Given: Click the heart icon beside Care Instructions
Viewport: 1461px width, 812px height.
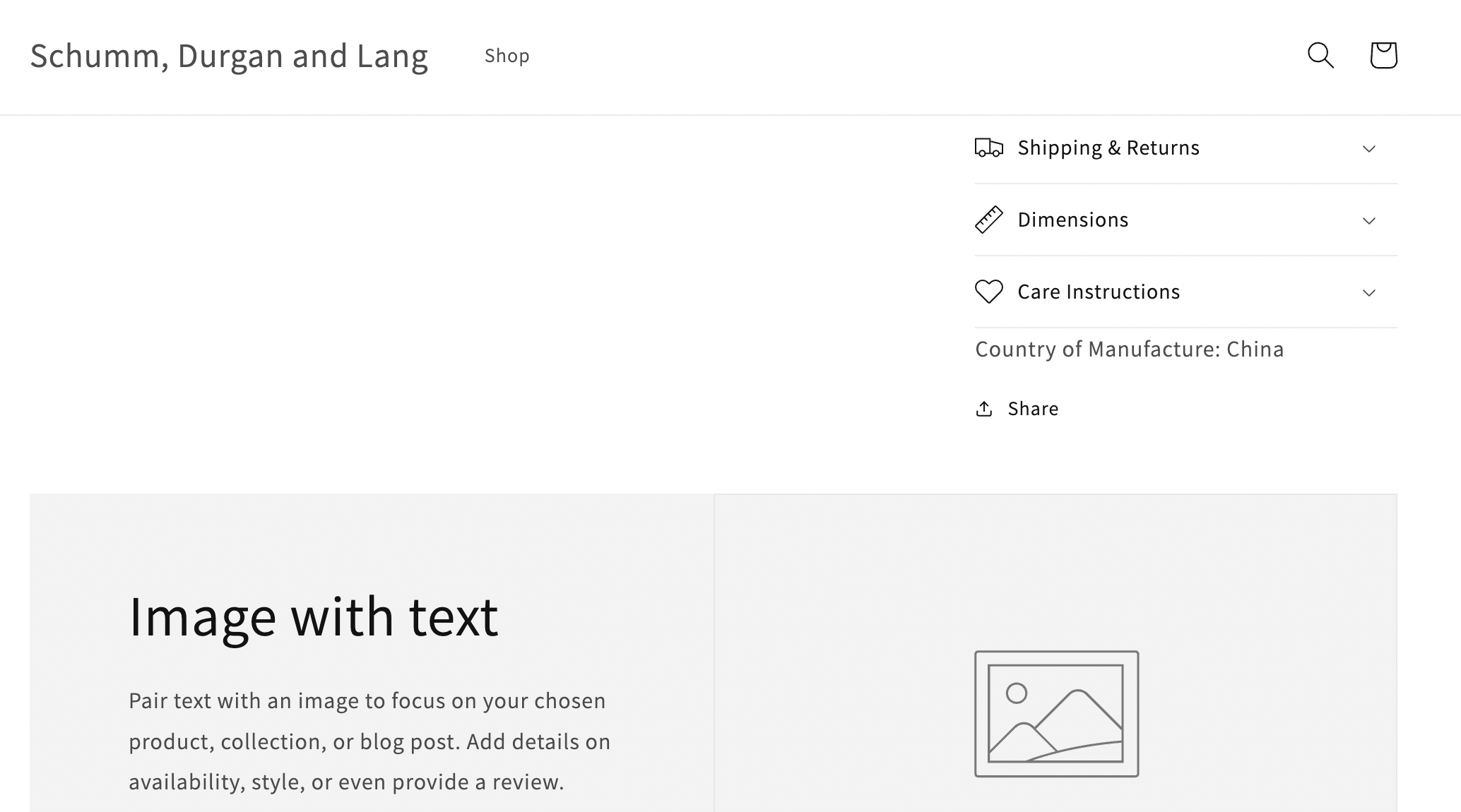Looking at the screenshot, I should 988,292.
